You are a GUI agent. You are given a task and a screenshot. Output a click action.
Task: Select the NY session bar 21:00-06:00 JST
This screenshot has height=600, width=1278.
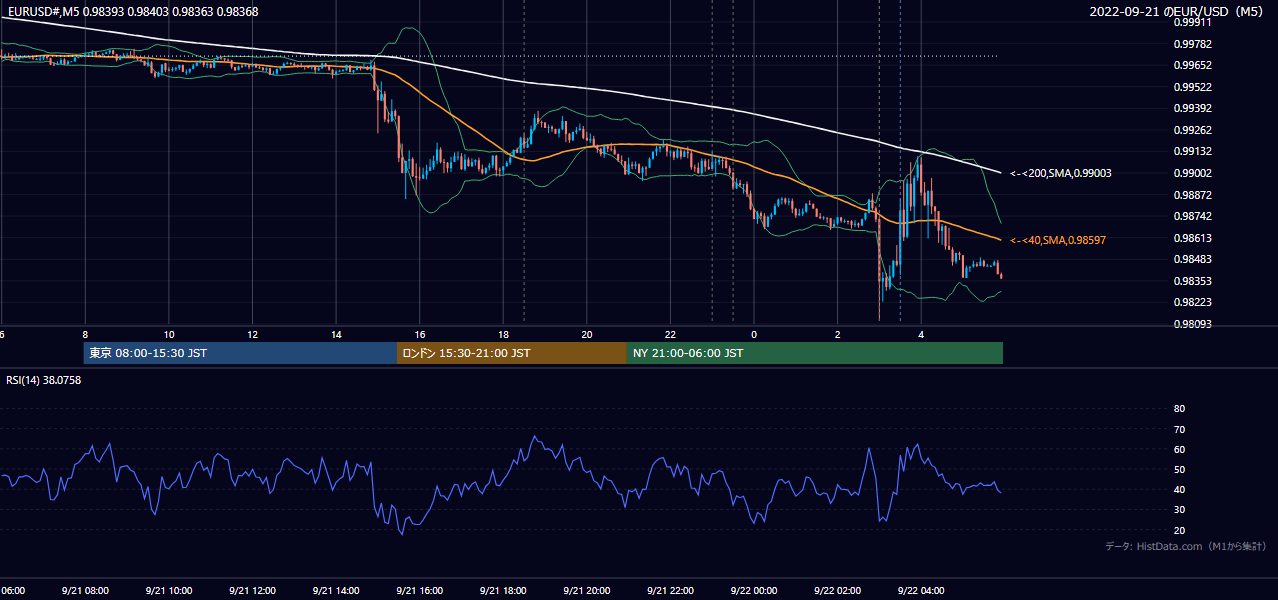pos(815,353)
